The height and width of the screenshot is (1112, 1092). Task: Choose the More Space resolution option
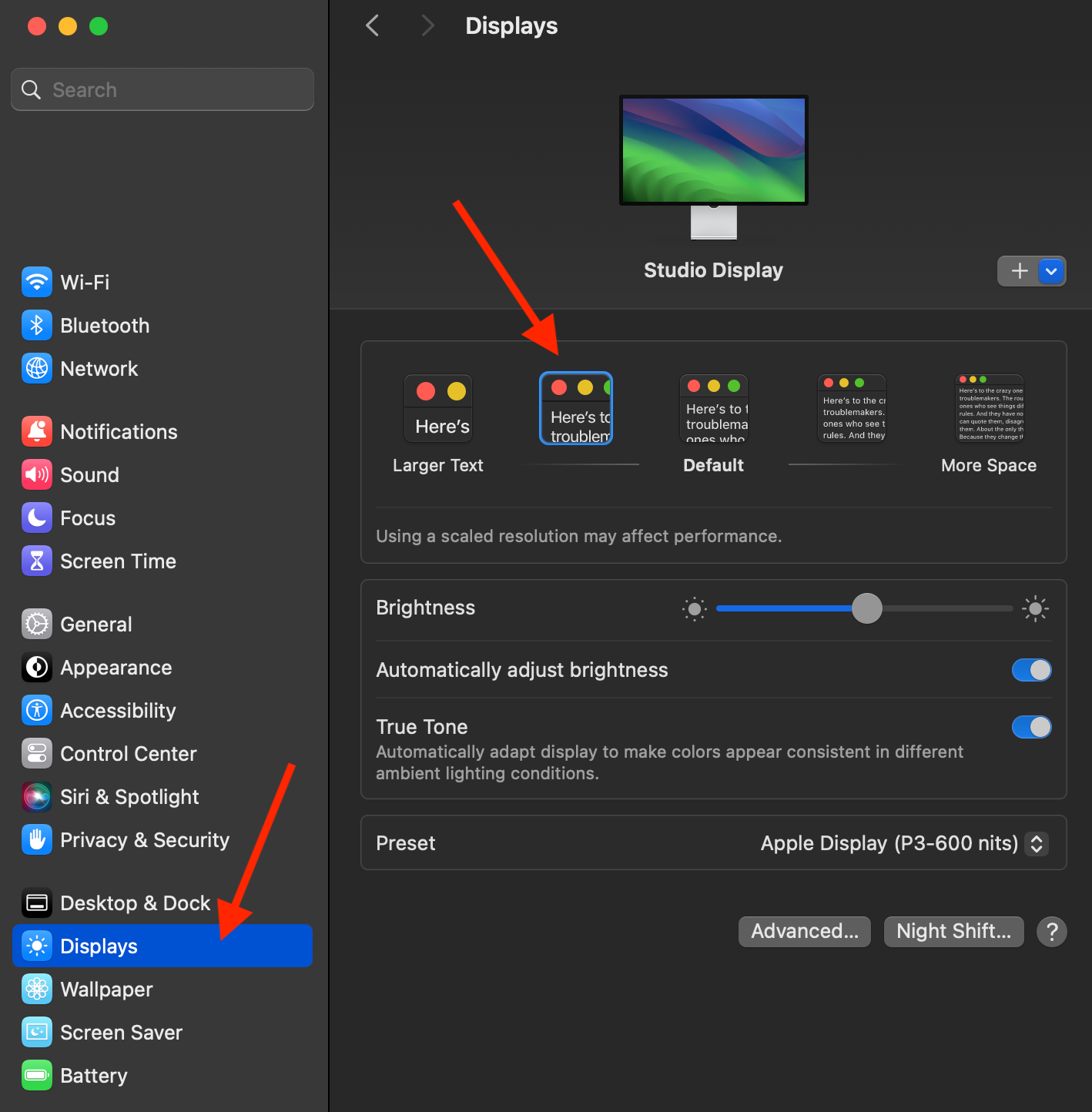(x=990, y=409)
